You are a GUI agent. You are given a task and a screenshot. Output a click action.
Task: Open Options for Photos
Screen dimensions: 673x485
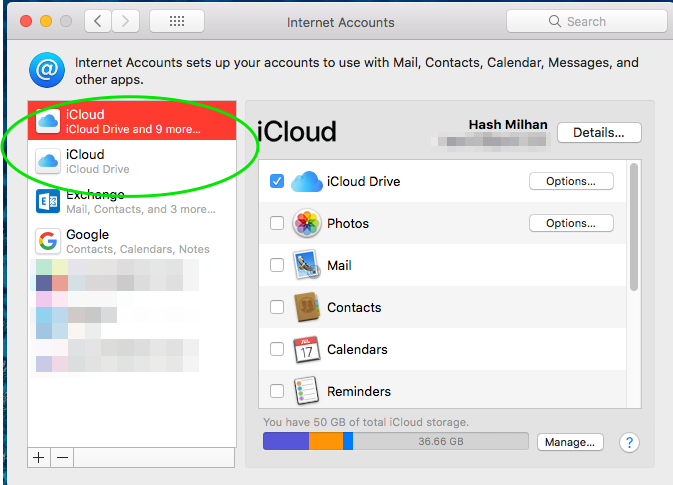tap(571, 223)
